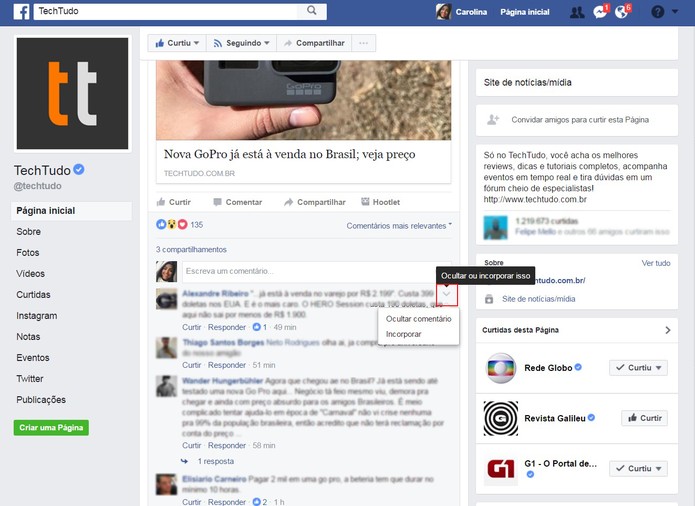Click the invite friends person icon
Viewport: 695px width, 506px height.
493,120
